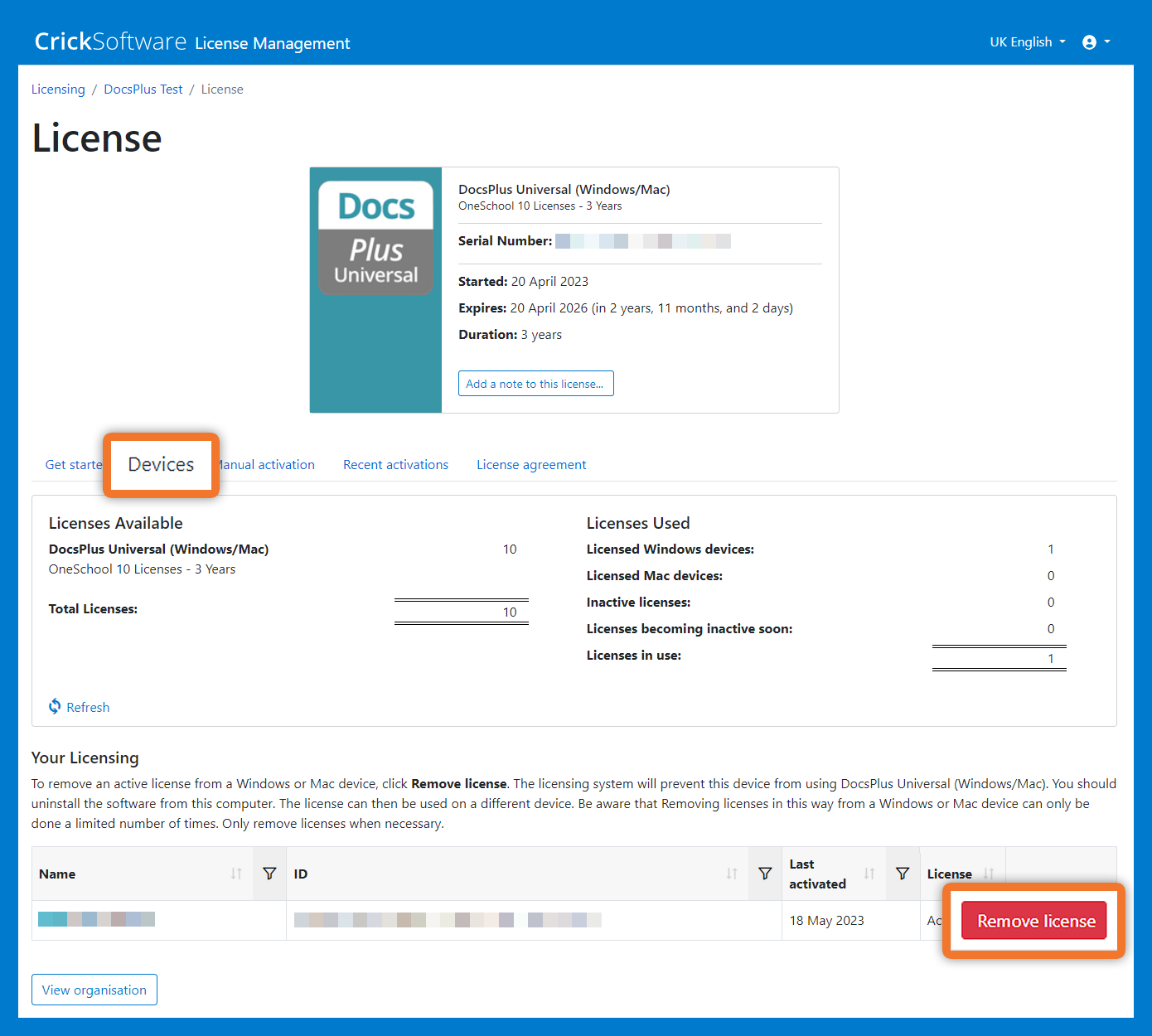Navigate to DocsPlus Test breadcrumb link
The width and height of the screenshot is (1152, 1036).
pyautogui.click(x=143, y=90)
